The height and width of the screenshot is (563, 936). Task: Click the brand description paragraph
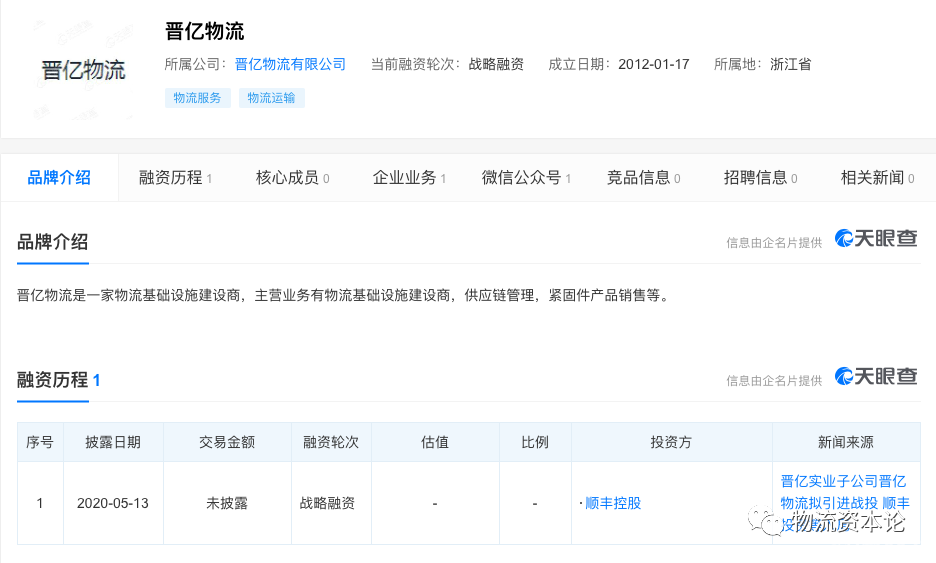click(x=344, y=295)
